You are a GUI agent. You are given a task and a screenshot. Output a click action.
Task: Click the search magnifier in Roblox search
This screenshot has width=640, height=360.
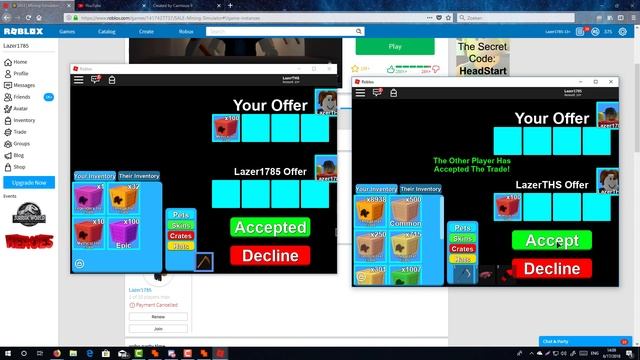(x=358, y=31)
